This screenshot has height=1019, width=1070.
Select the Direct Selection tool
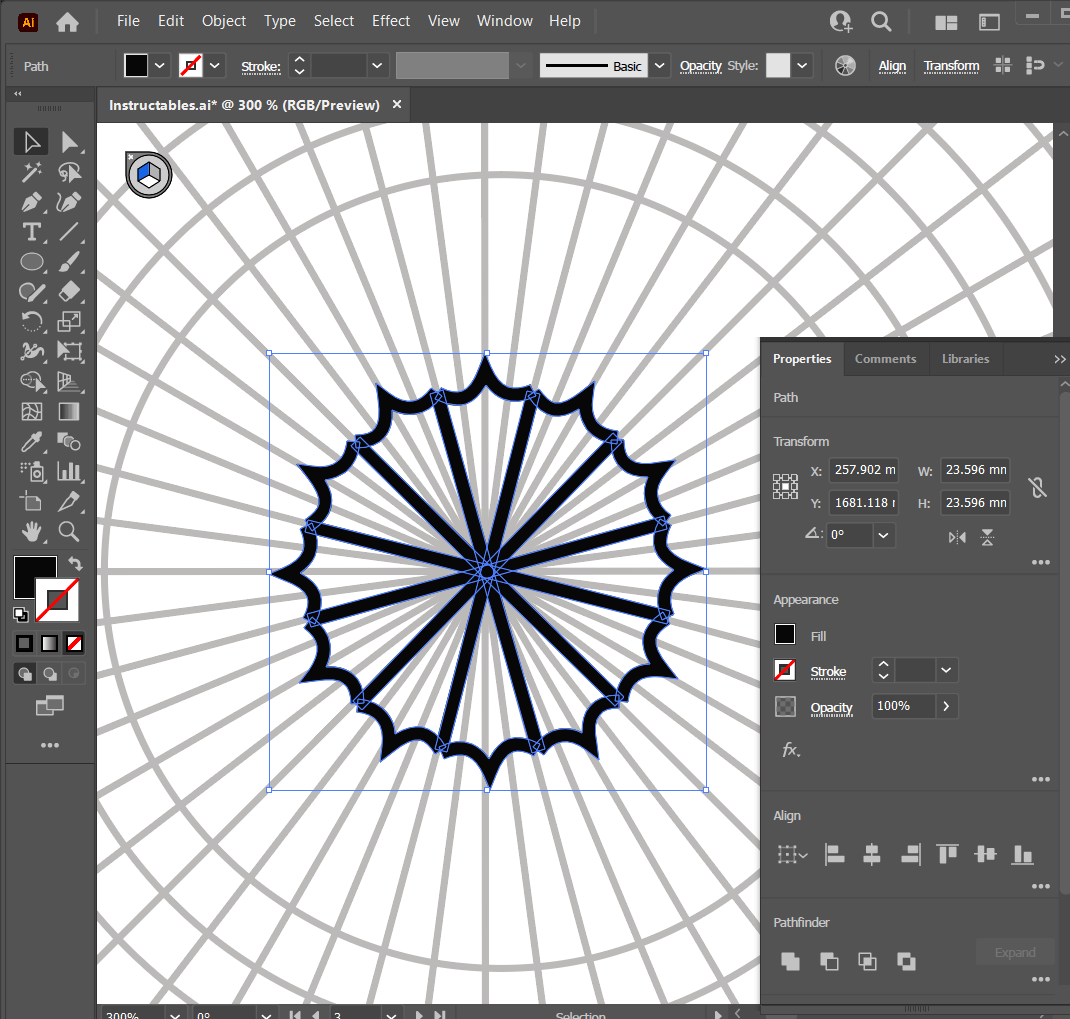pyautogui.click(x=69, y=142)
